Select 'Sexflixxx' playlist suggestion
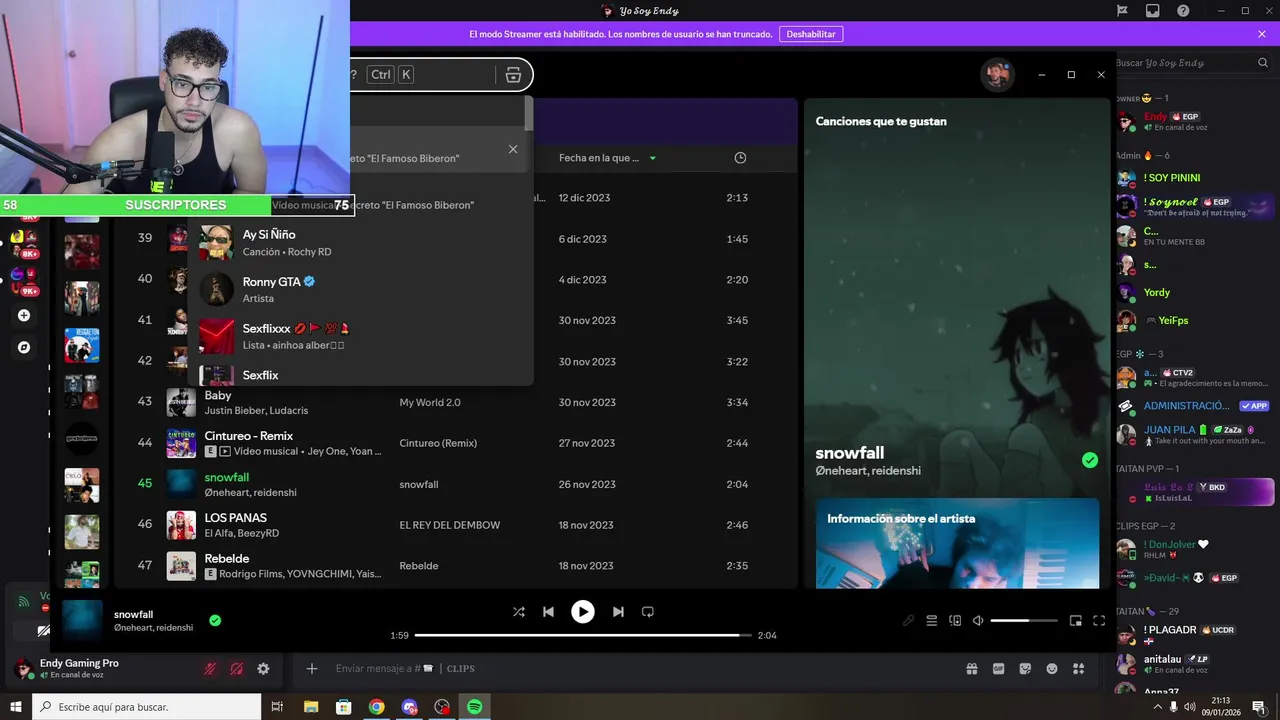The height and width of the screenshot is (720, 1280). pos(360,336)
